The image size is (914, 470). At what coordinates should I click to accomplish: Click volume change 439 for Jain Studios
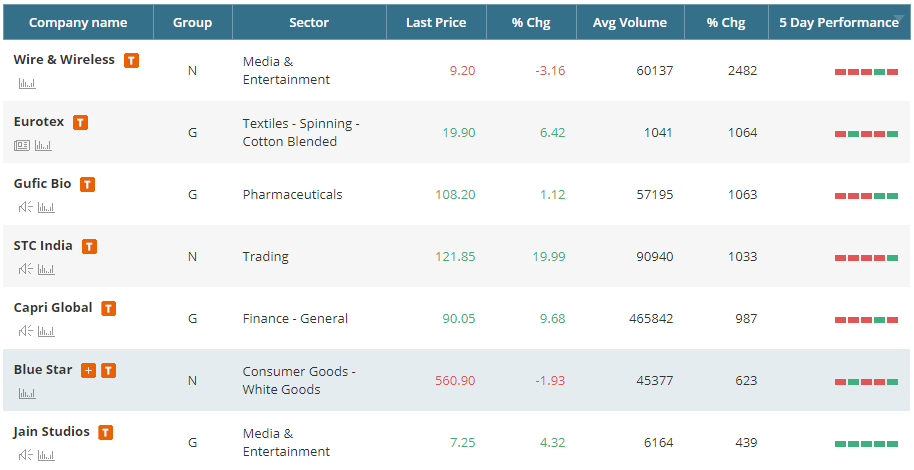pyautogui.click(x=746, y=443)
